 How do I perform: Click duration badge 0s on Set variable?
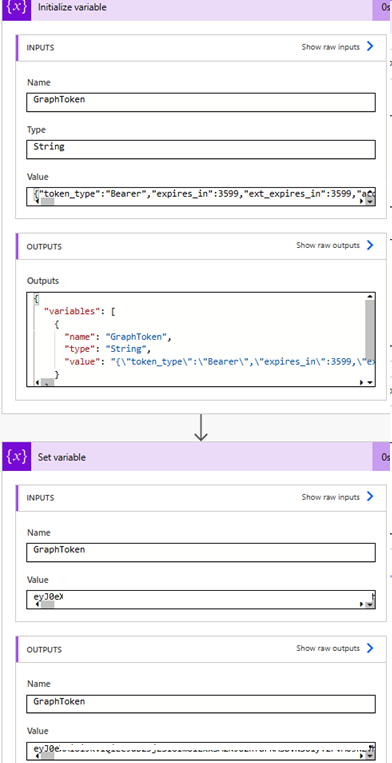[x=382, y=457]
